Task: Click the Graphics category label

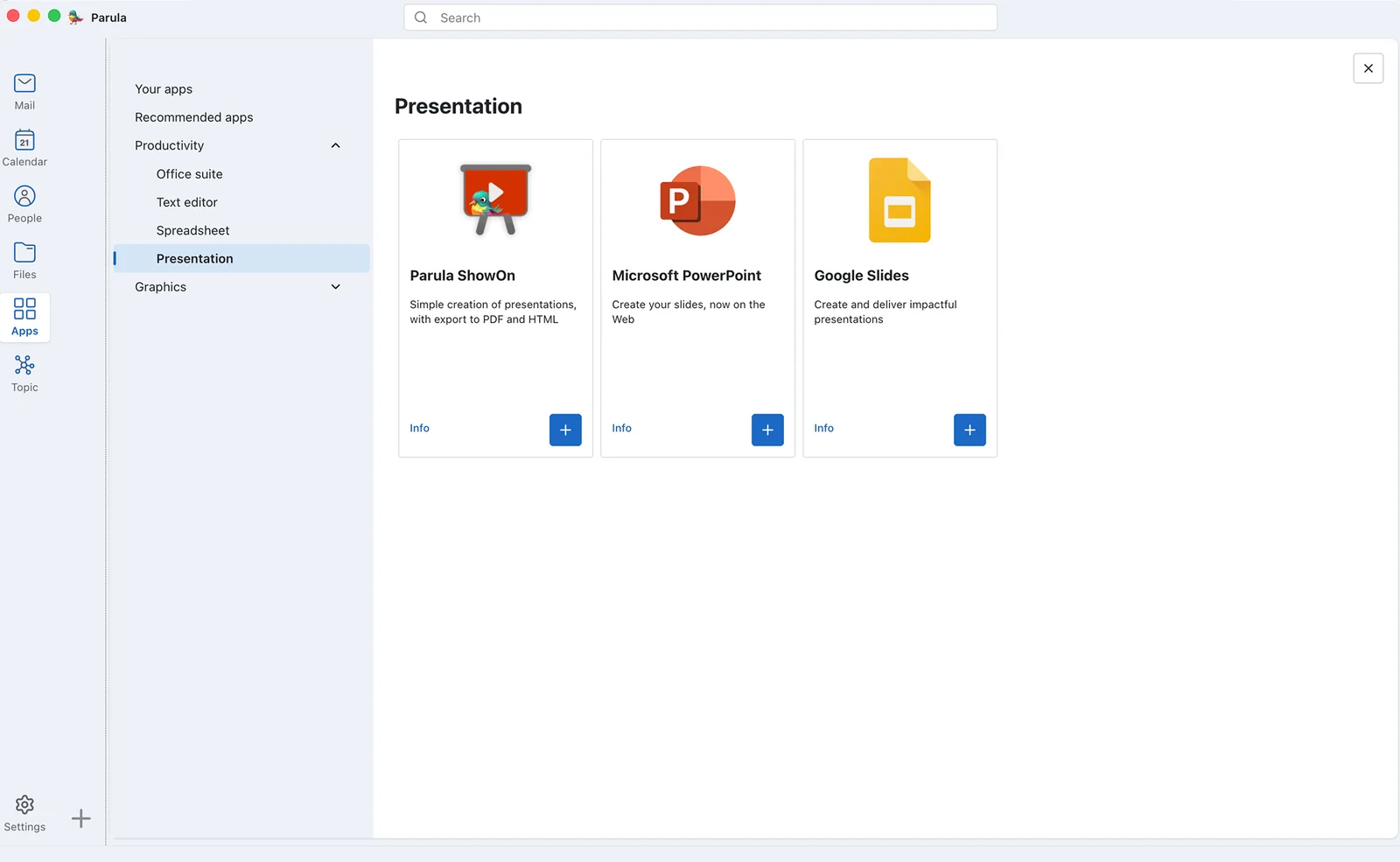Action: (x=160, y=287)
